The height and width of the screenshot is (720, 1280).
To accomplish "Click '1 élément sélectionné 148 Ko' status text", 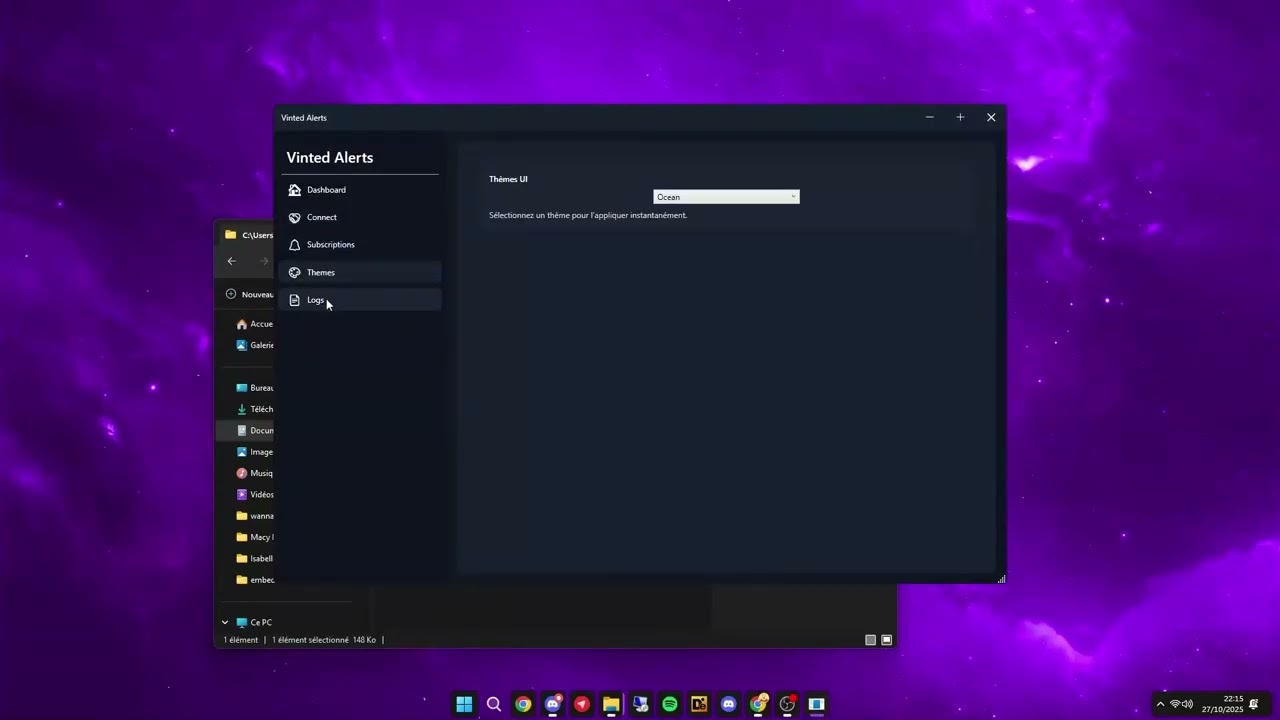I will click(324, 640).
